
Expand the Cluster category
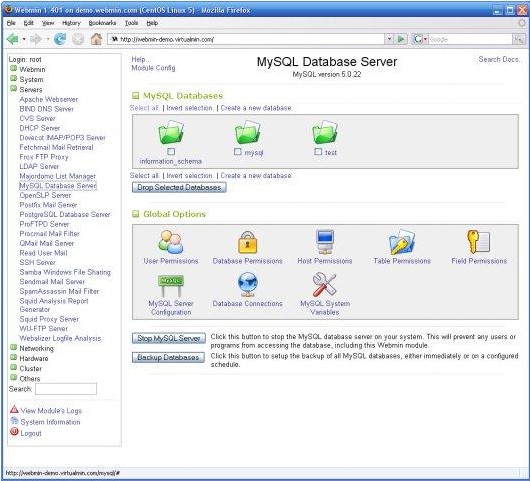pos(14,368)
